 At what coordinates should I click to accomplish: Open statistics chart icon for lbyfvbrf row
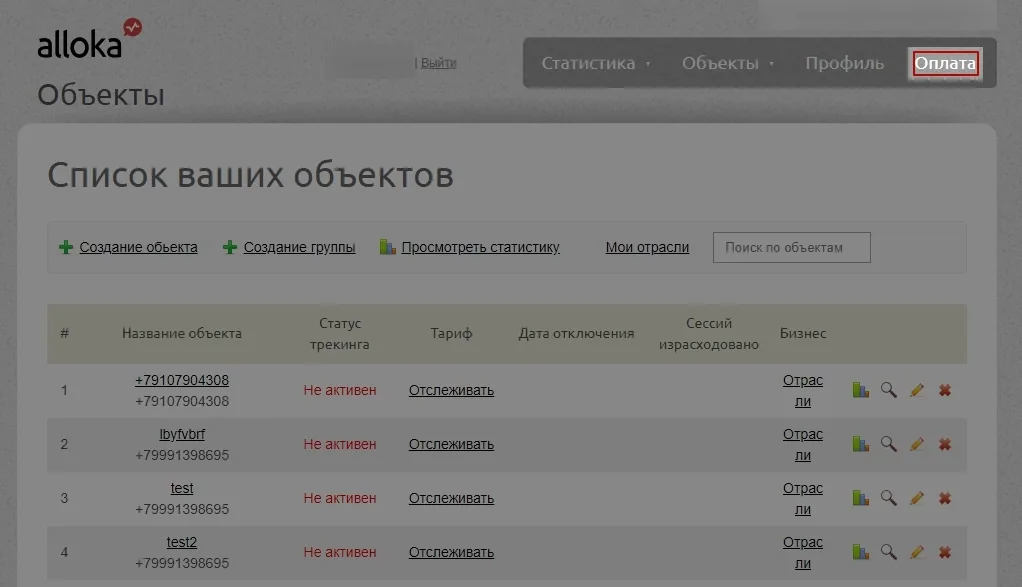[x=860, y=444]
